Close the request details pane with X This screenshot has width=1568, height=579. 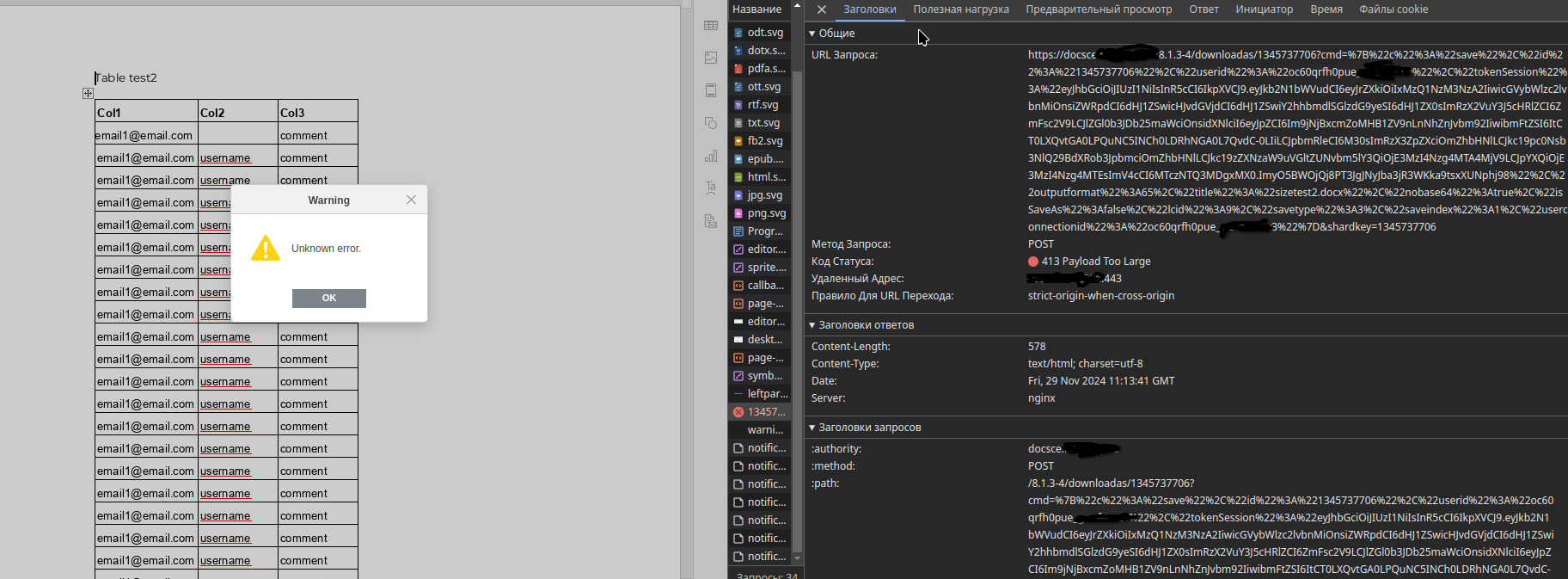[822, 9]
